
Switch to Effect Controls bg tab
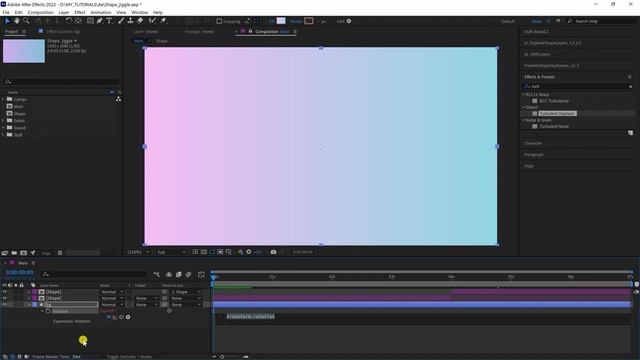coord(62,31)
